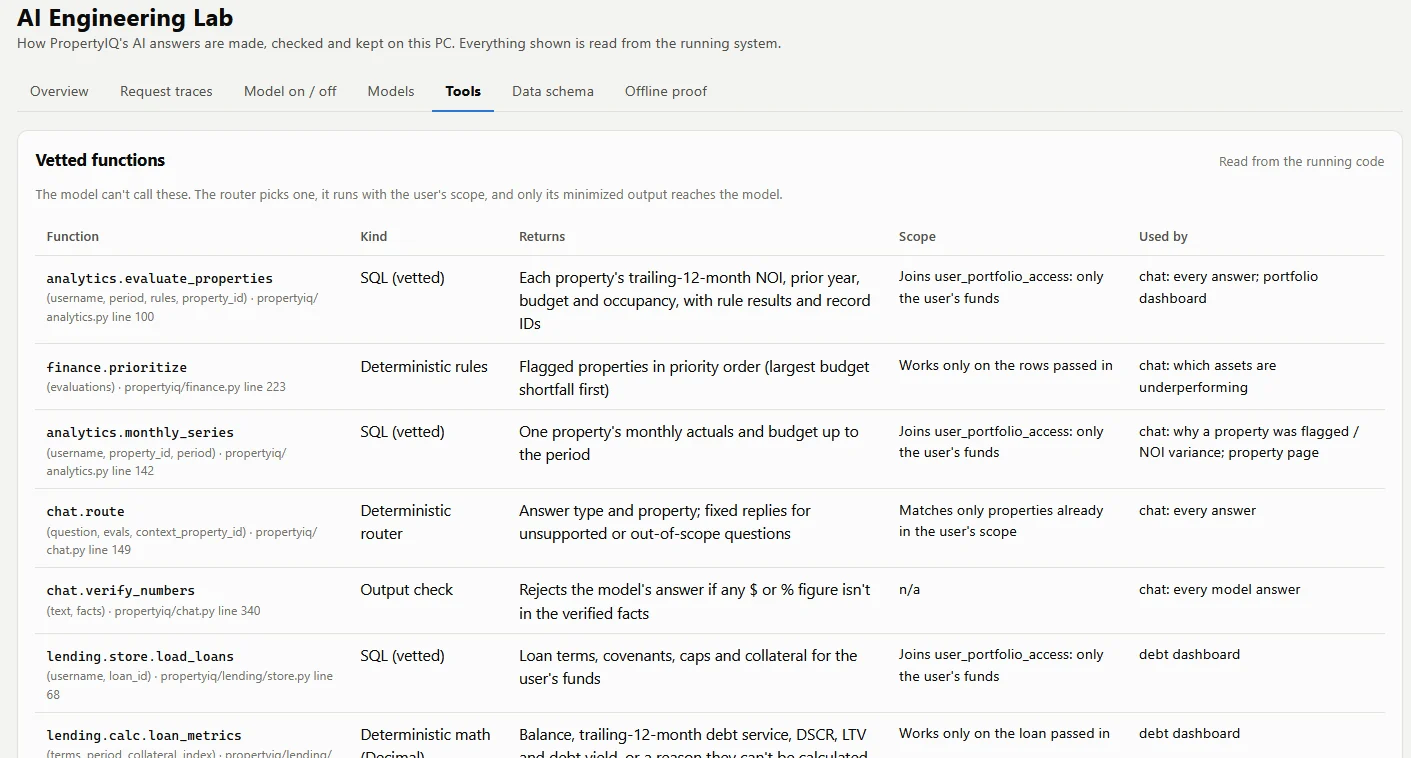Click 'debt dashboard' in load_loans row

point(1189,655)
